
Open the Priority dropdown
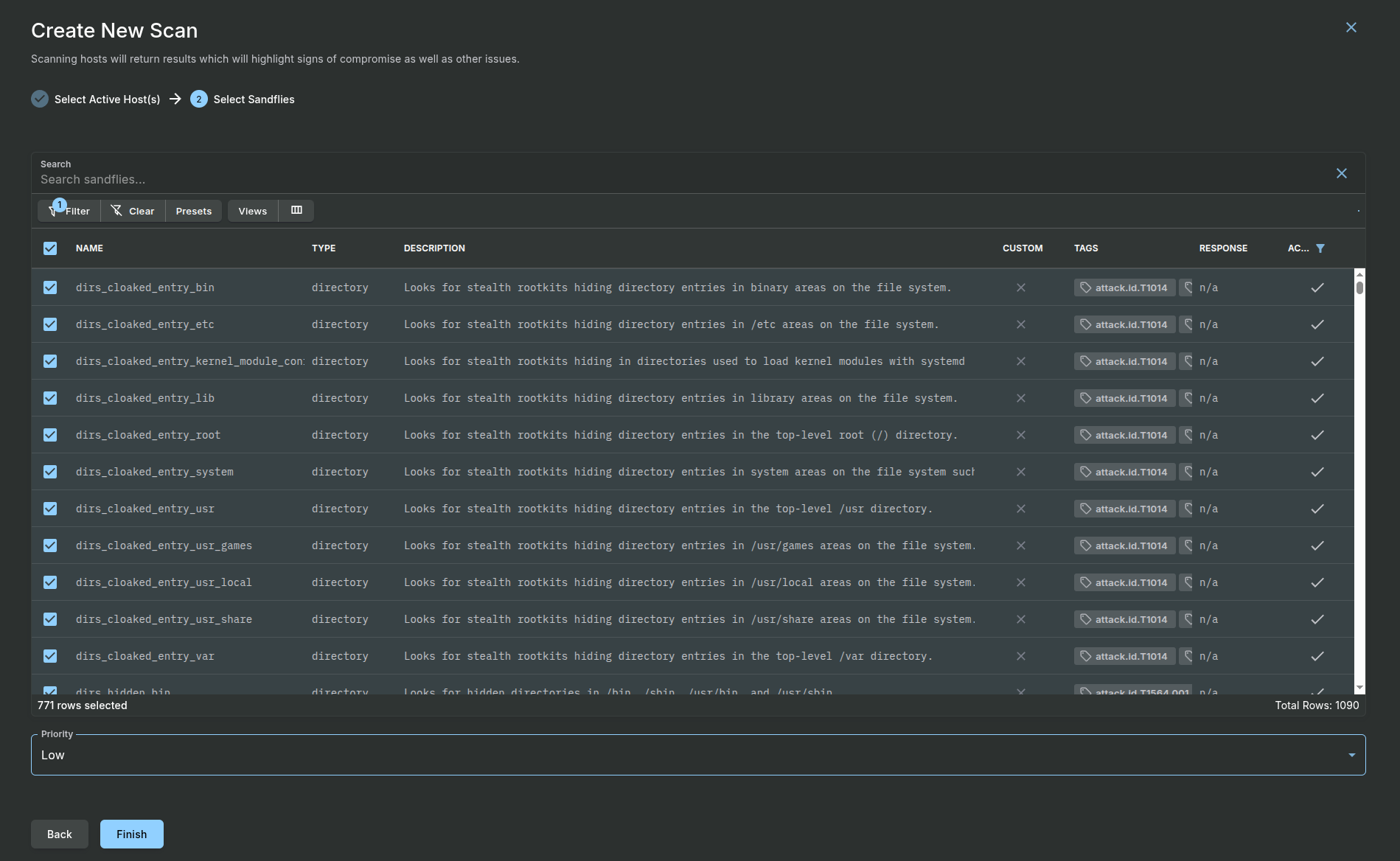click(1351, 754)
